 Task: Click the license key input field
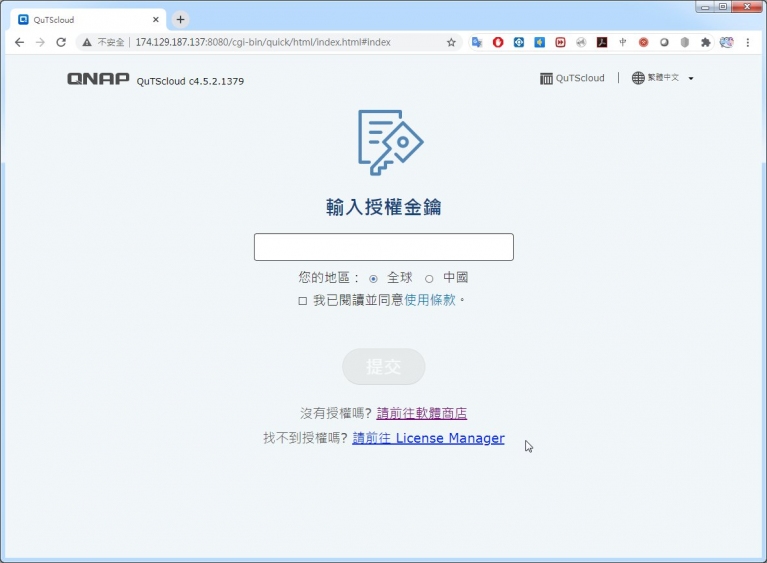click(x=384, y=247)
